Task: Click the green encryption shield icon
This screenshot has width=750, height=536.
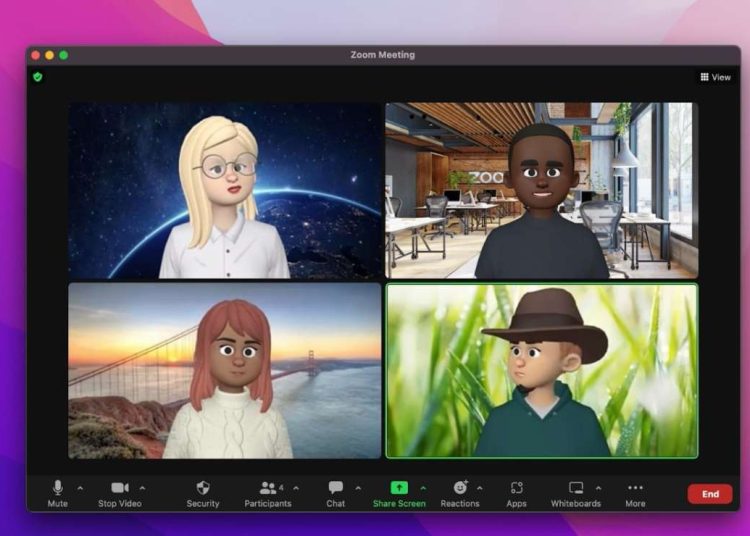Action: tap(38, 77)
